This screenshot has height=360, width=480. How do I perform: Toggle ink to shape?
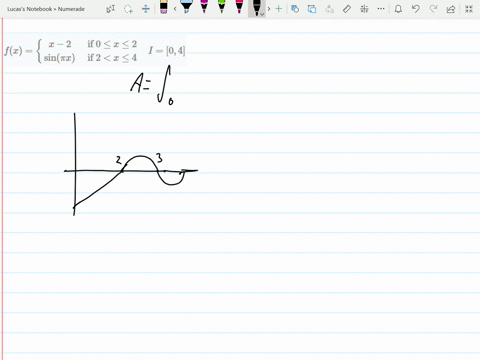click(x=312, y=9)
